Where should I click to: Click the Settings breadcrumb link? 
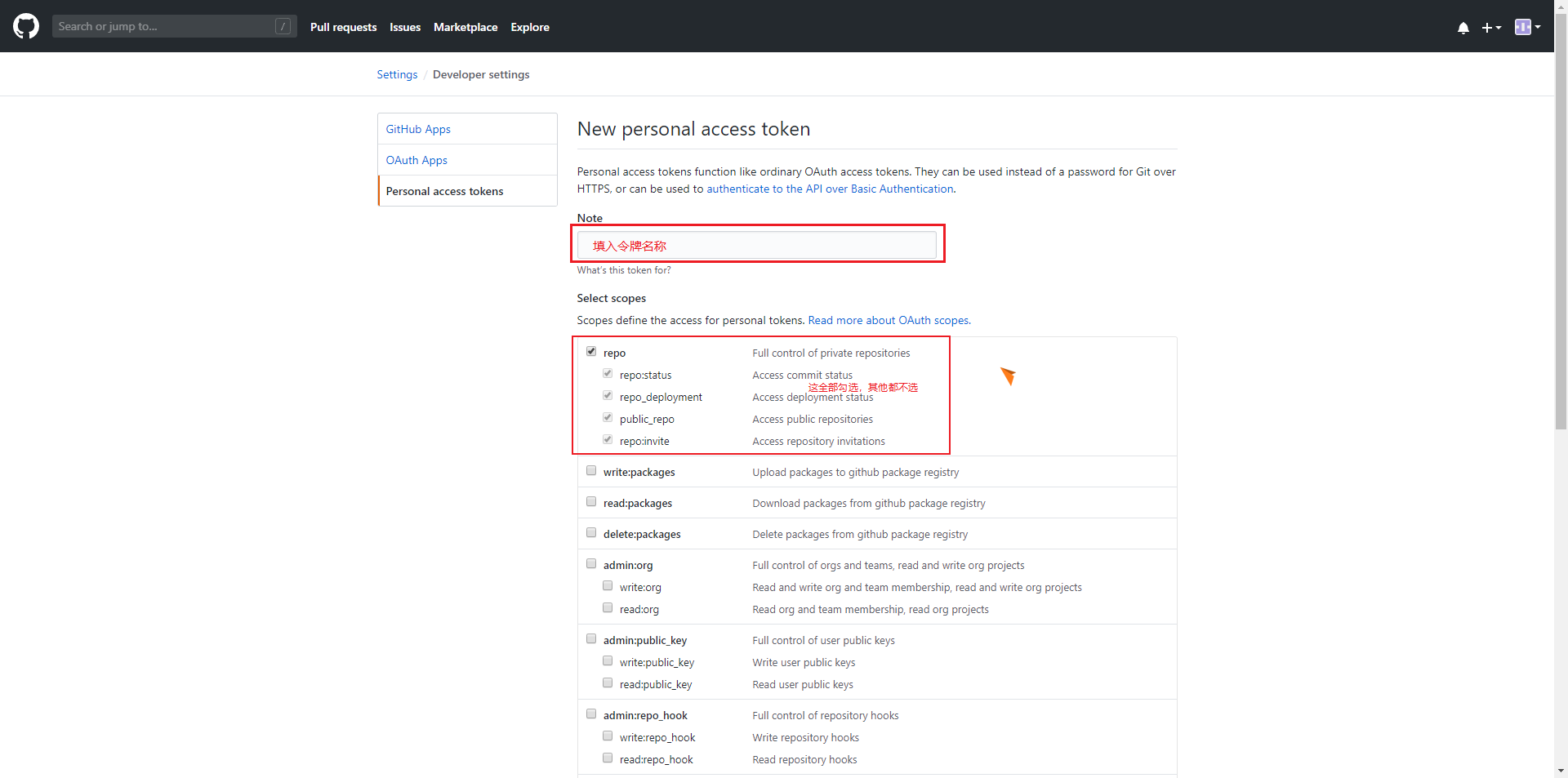click(397, 74)
